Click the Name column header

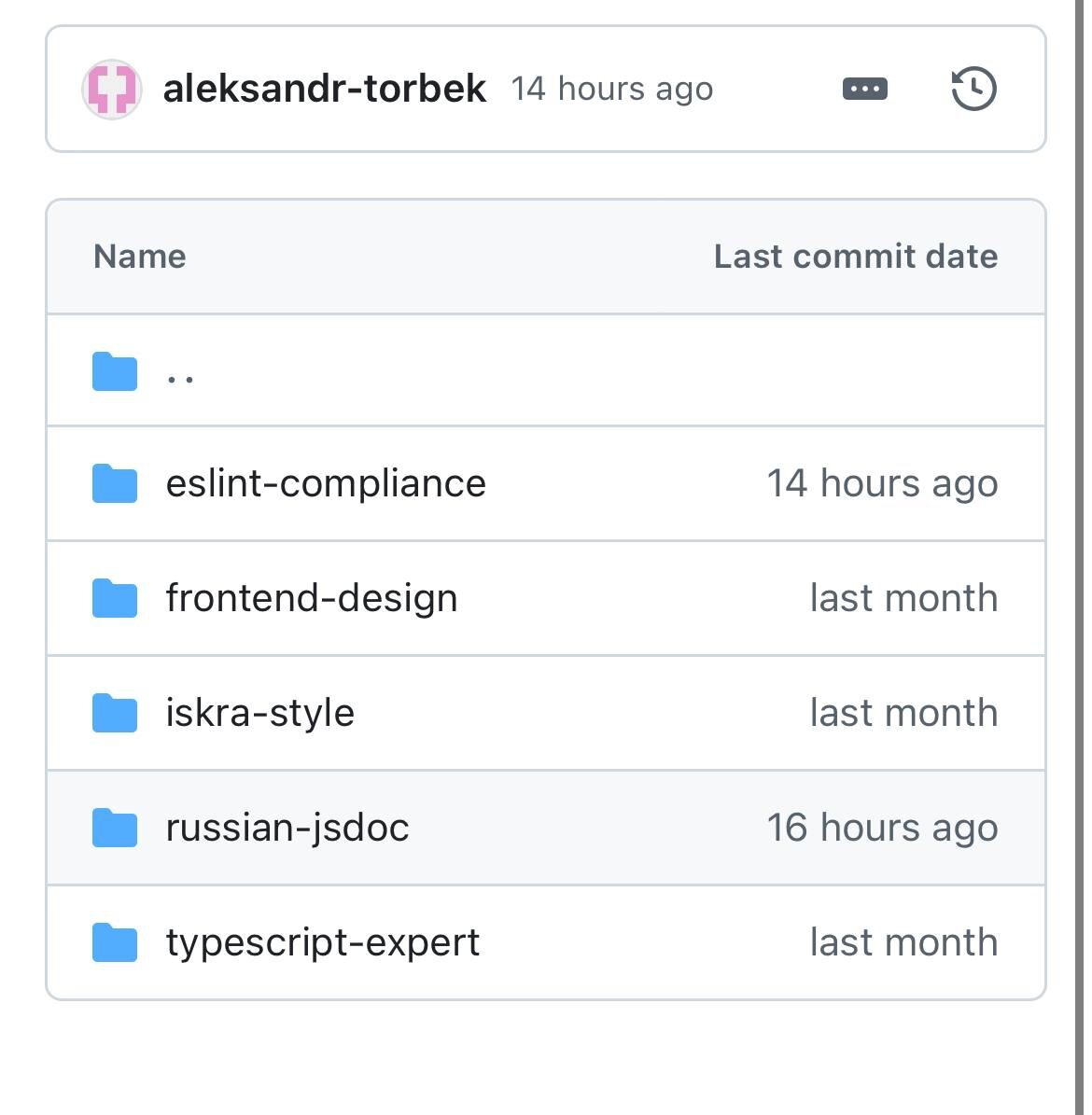(139, 257)
